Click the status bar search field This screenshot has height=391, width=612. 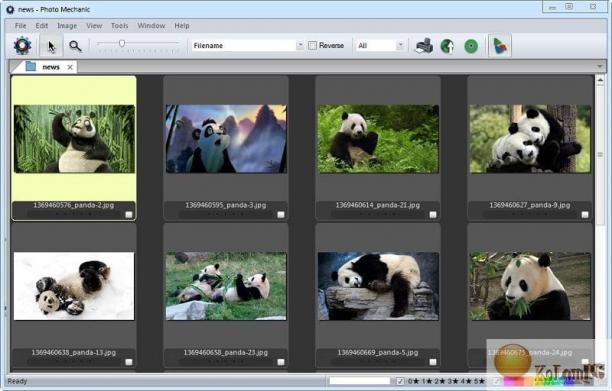(359, 381)
